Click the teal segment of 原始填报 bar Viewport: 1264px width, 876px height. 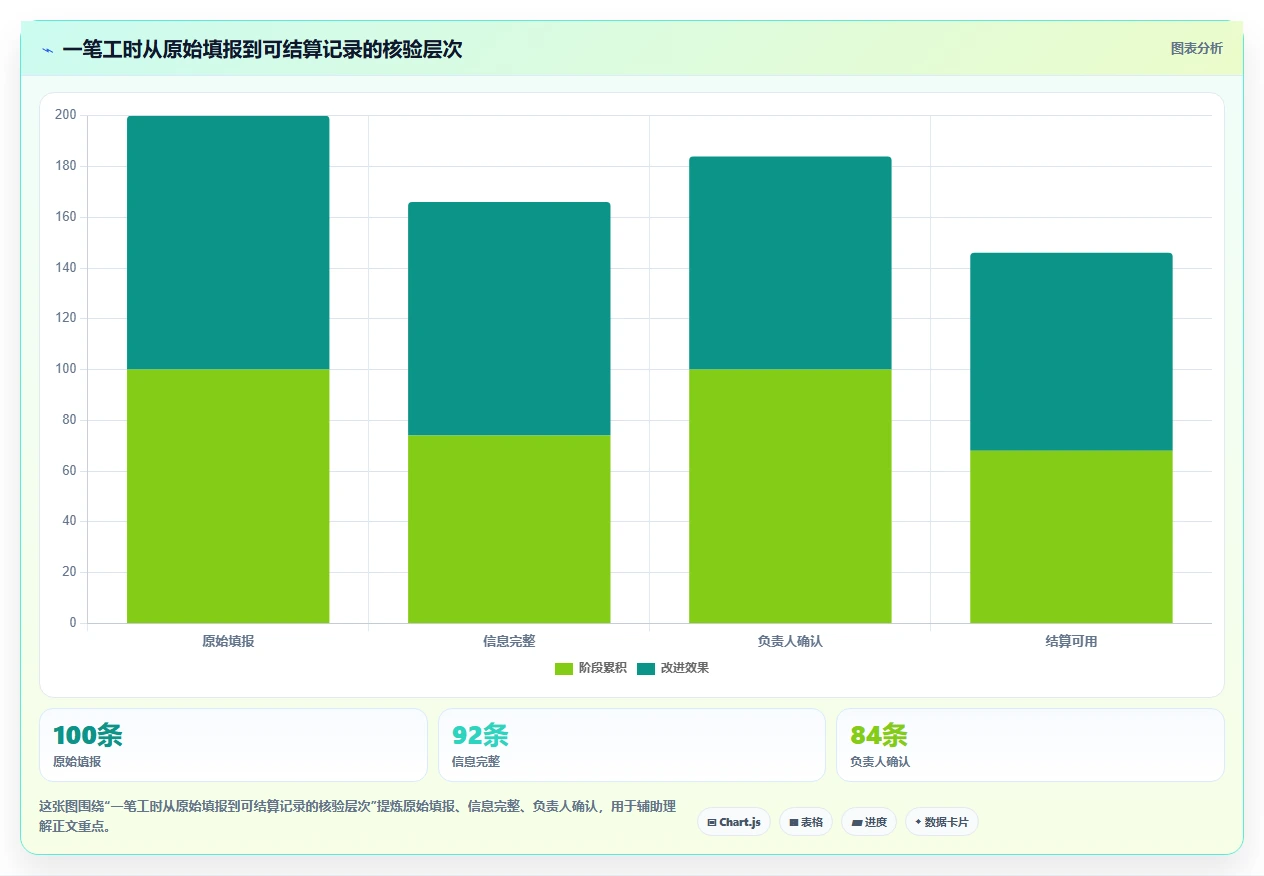coord(228,243)
